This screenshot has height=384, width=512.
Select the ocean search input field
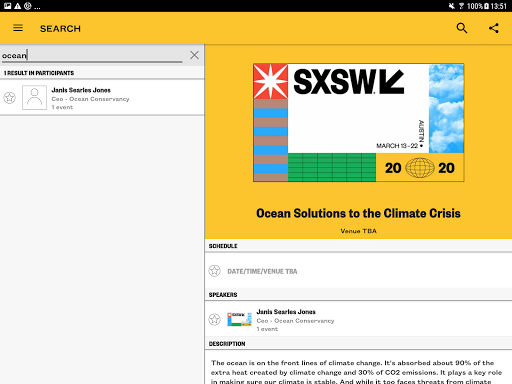[x=92, y=55]
